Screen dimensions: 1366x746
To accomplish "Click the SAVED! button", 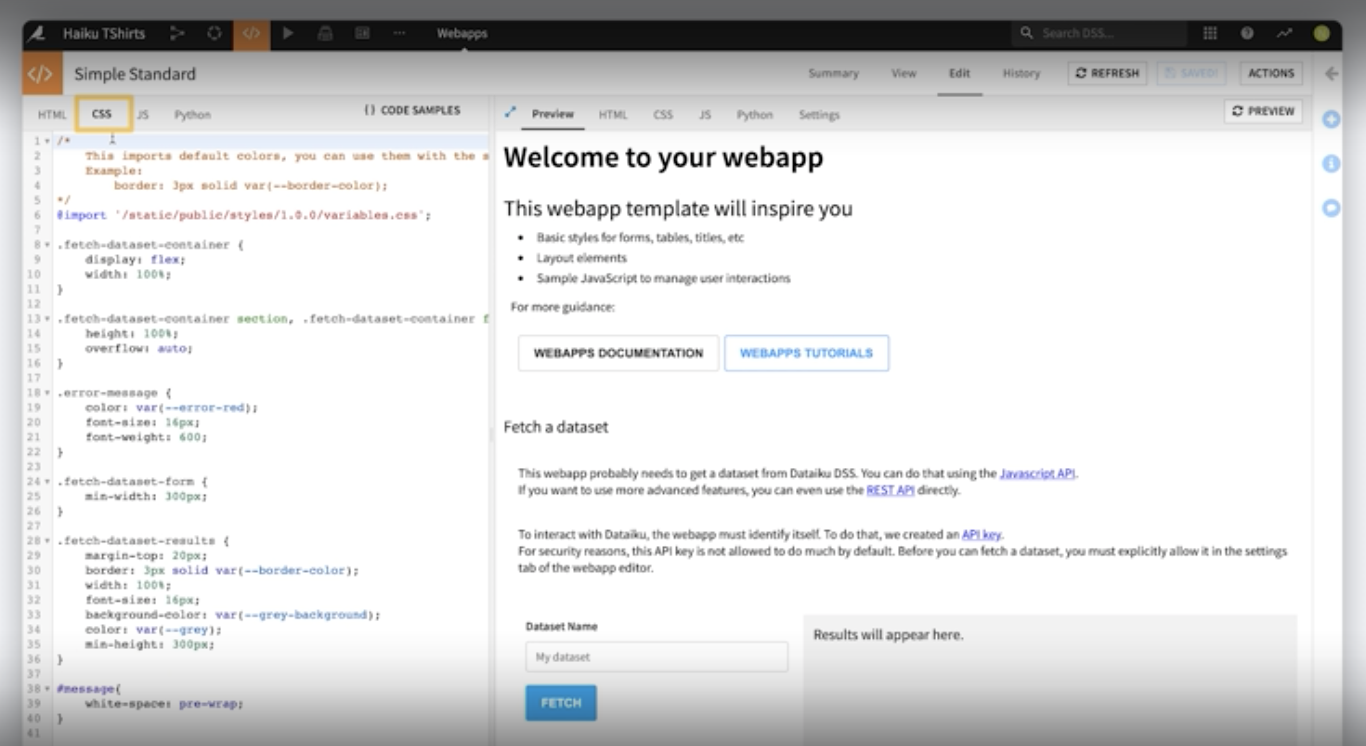I will [1193, 73].
